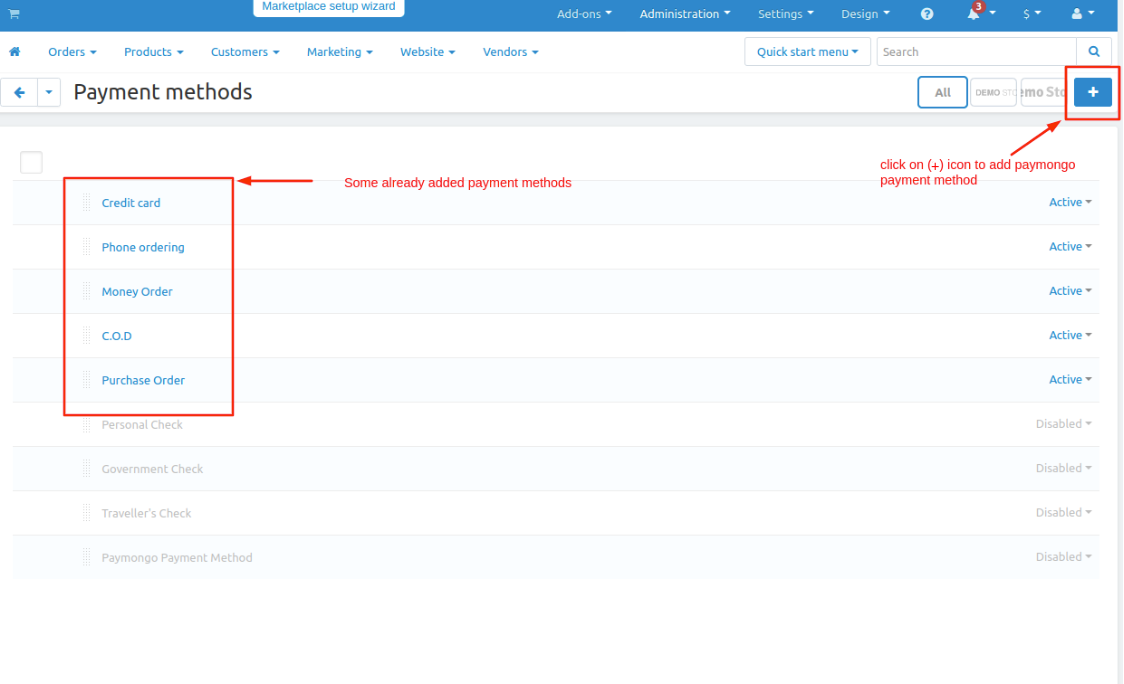Open Disabled status dropdown for Government Check
Viewport: 1124px width, 684px height.
coord(1063,468)
